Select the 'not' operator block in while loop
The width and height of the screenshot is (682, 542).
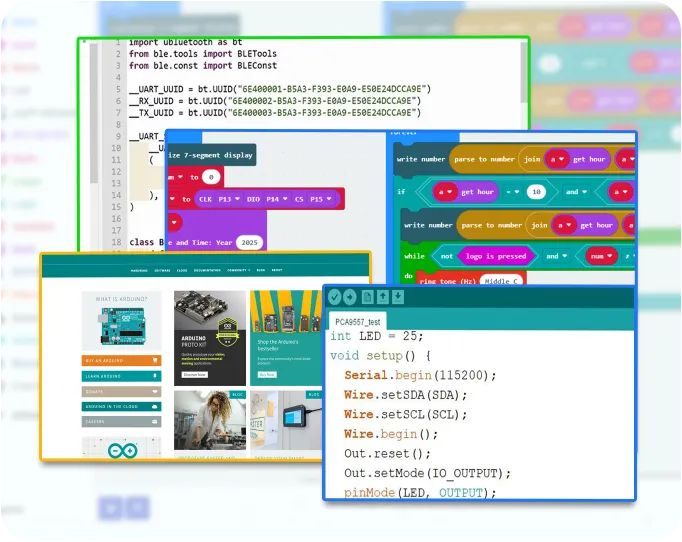point(447,256)
